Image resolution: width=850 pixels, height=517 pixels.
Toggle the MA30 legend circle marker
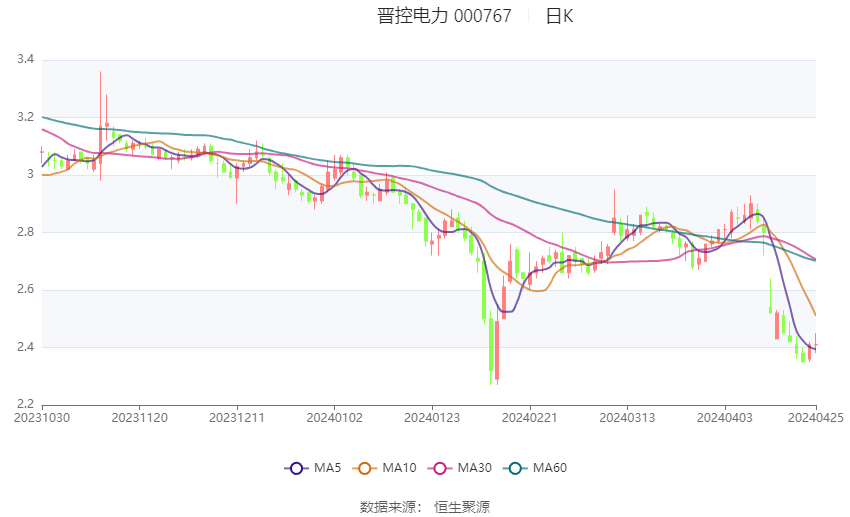(440, 468)
